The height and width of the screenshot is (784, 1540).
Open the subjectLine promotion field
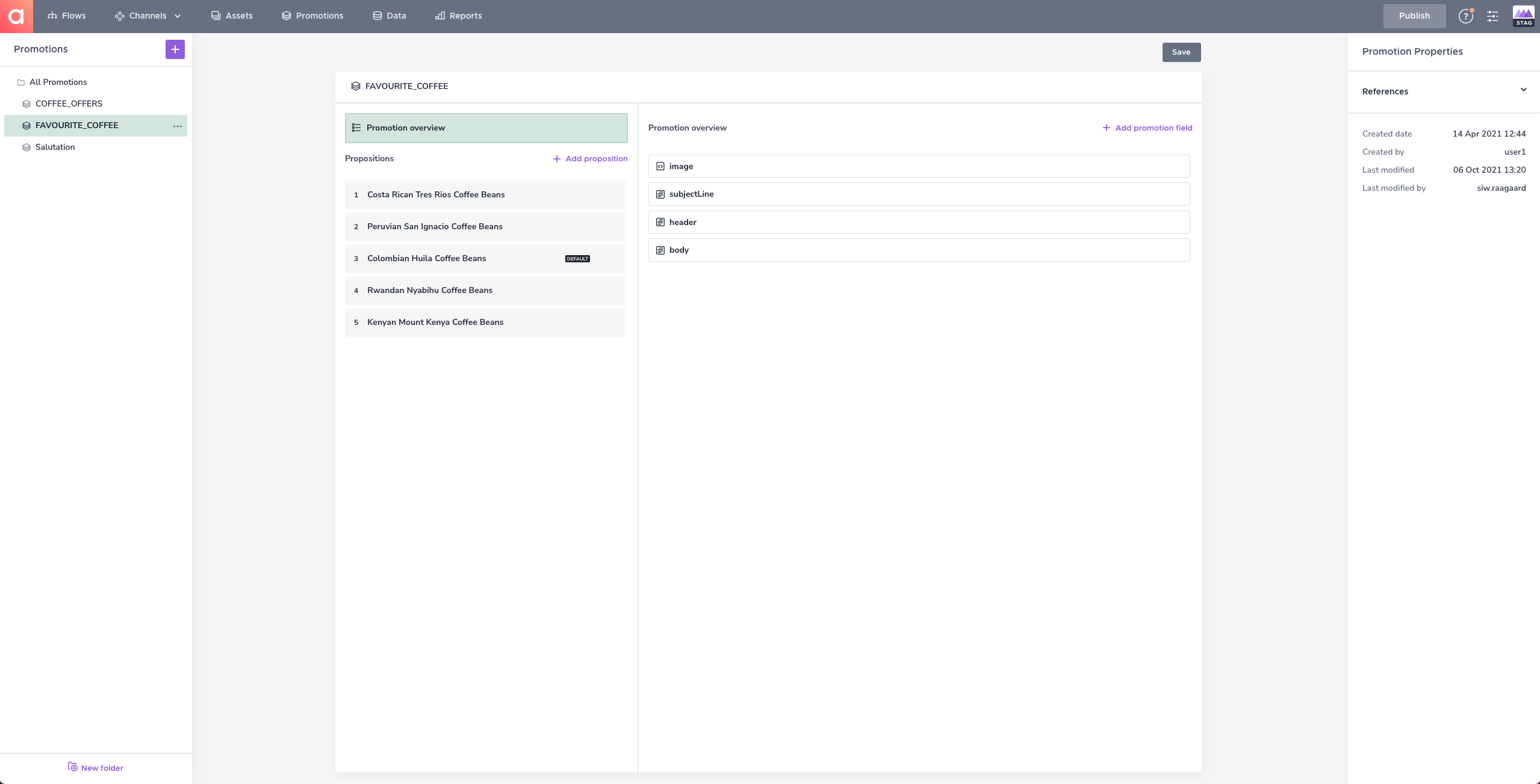tap(919, 194)
